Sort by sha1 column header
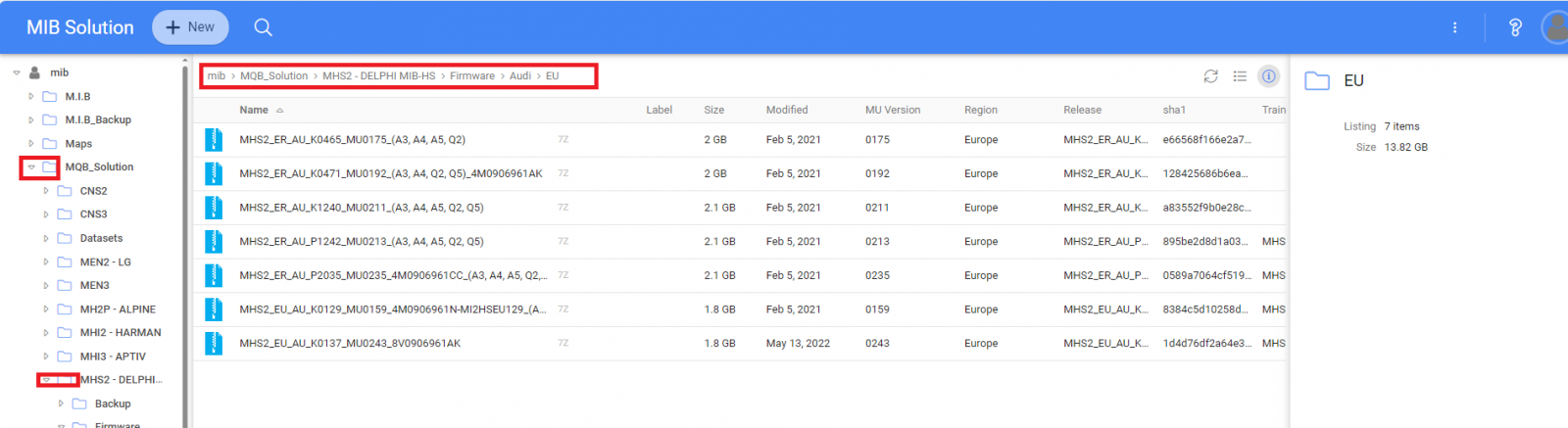This screenshot has width=1568, height=428. [x=1174, y=110]
